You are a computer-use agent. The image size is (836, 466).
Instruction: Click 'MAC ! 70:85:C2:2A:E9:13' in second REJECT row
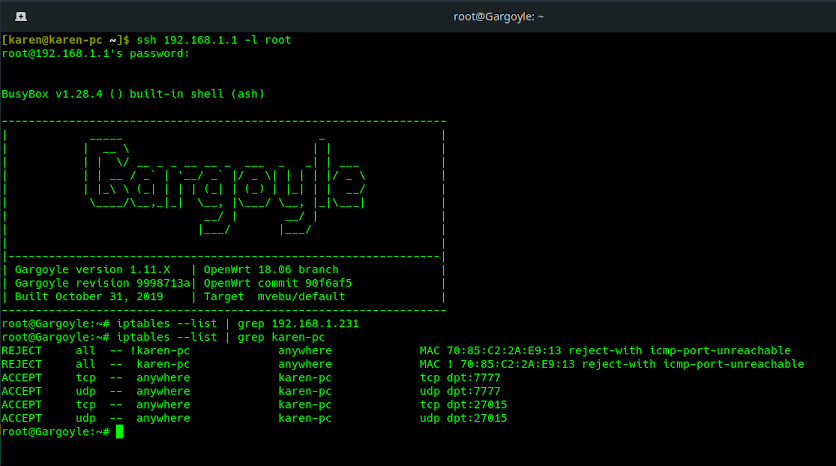[x=497, y=364]
